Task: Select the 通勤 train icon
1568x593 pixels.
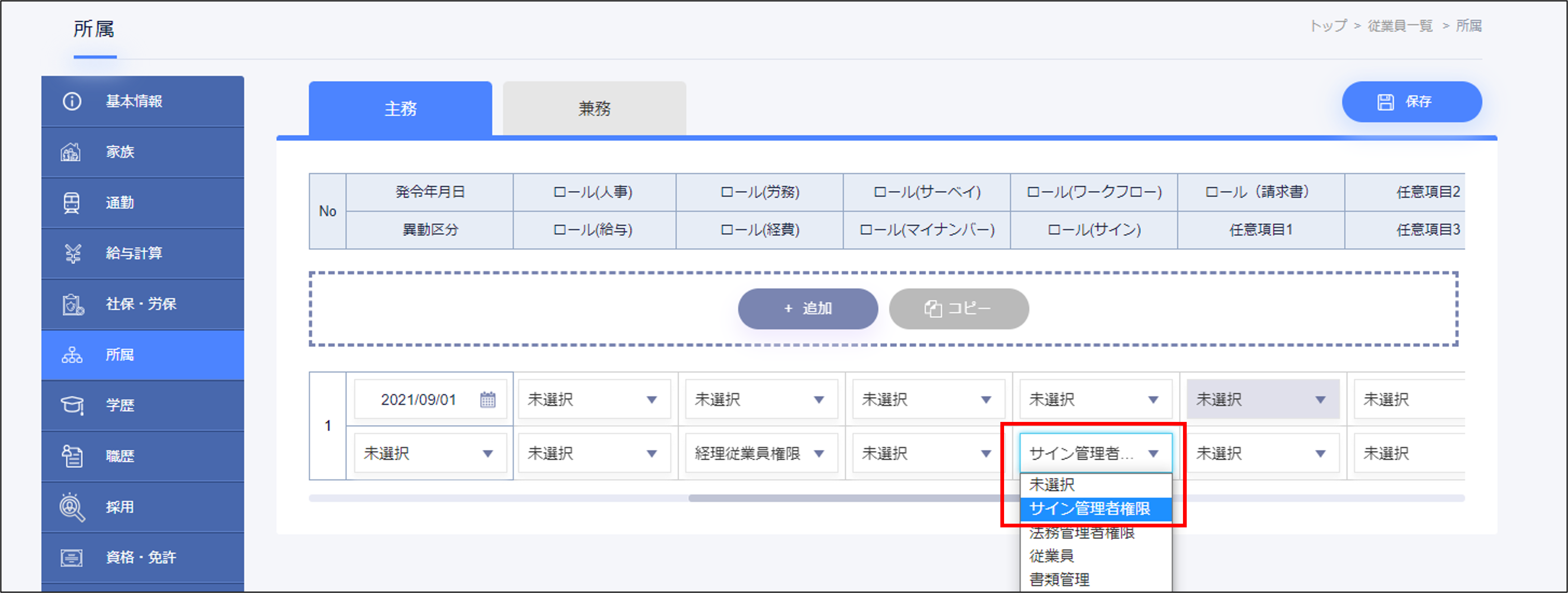Action: (71, 203)
